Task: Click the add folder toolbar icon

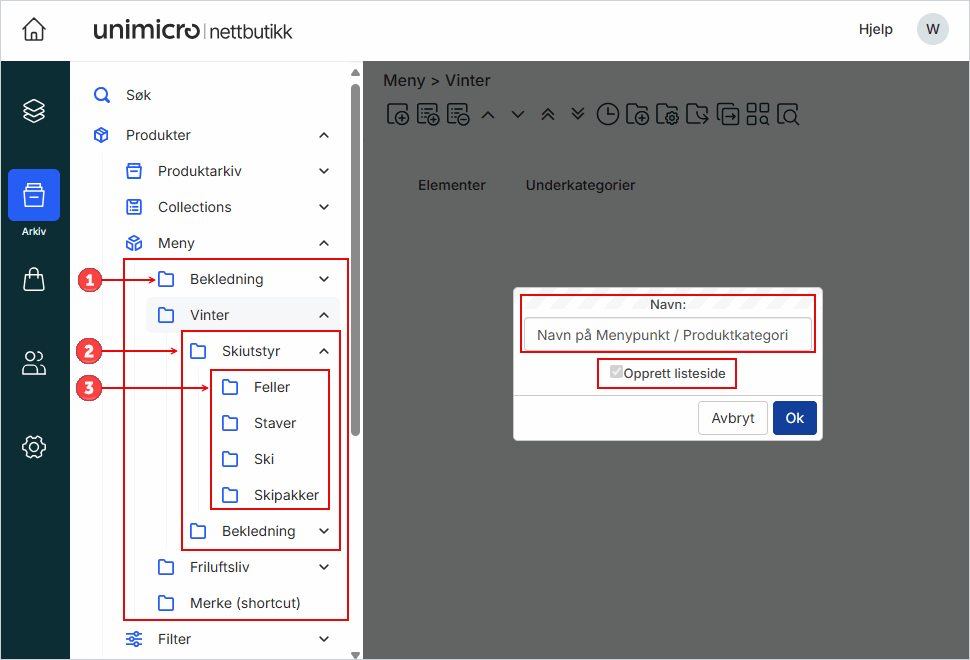Action: pyautogui.click(x=637, y=115)
